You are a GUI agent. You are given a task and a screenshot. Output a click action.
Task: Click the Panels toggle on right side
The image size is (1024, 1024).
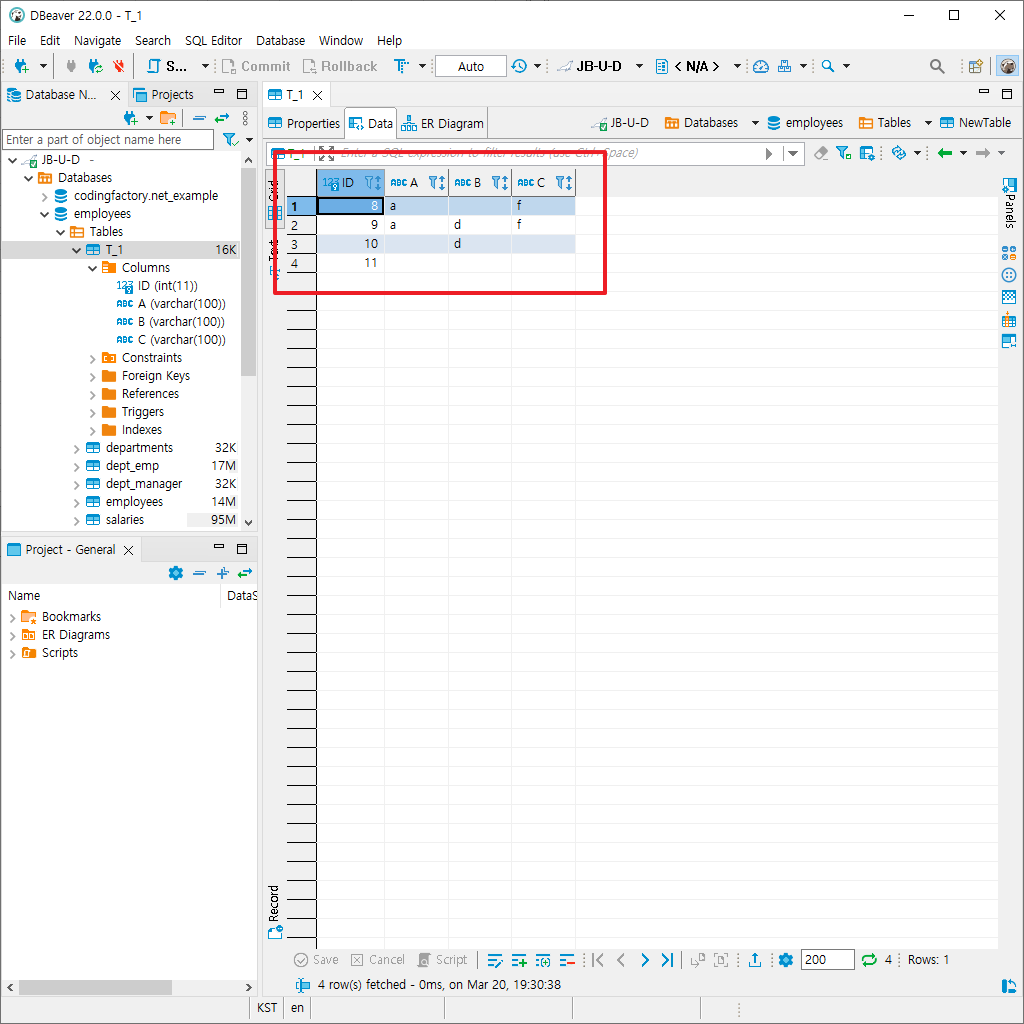pyautogui.click(x=1009, y=203)
